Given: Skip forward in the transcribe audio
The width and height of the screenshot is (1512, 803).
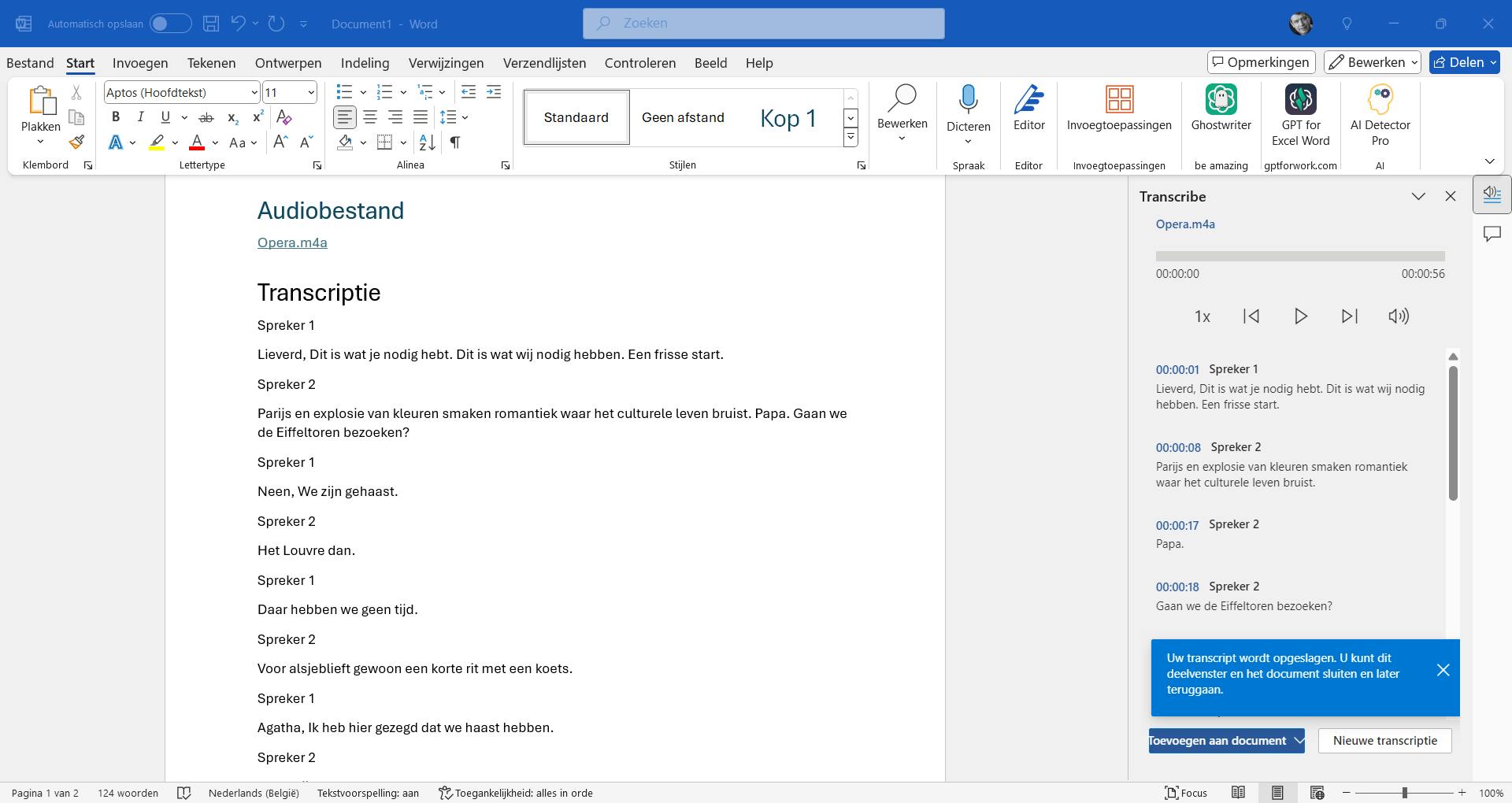Looking at the screenshot, I should point(1349,316).
